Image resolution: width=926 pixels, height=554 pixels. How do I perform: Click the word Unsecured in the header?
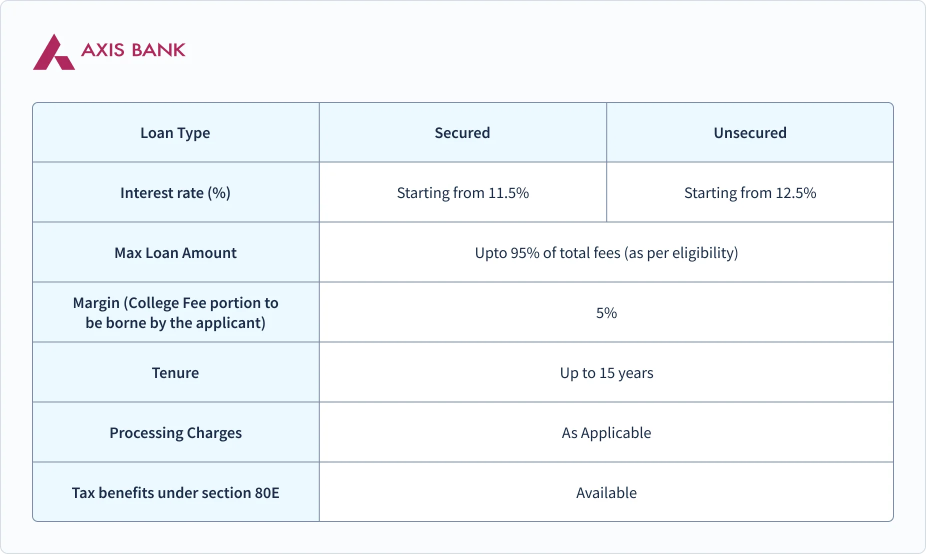coord(750,133)
